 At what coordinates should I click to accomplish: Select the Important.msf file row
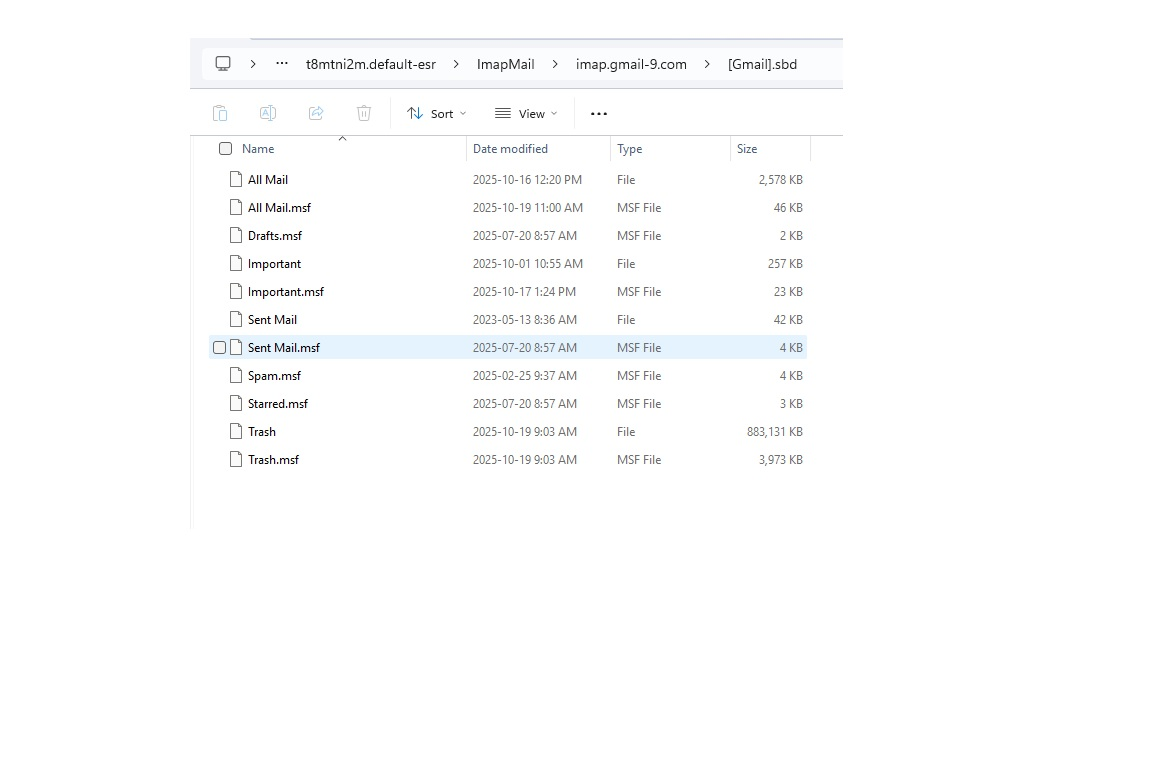point(286,292)
